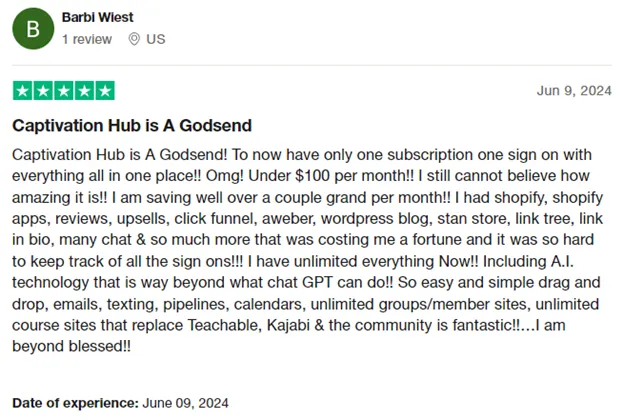
Task: Click the 1 review count text
Action: point(87,39)
